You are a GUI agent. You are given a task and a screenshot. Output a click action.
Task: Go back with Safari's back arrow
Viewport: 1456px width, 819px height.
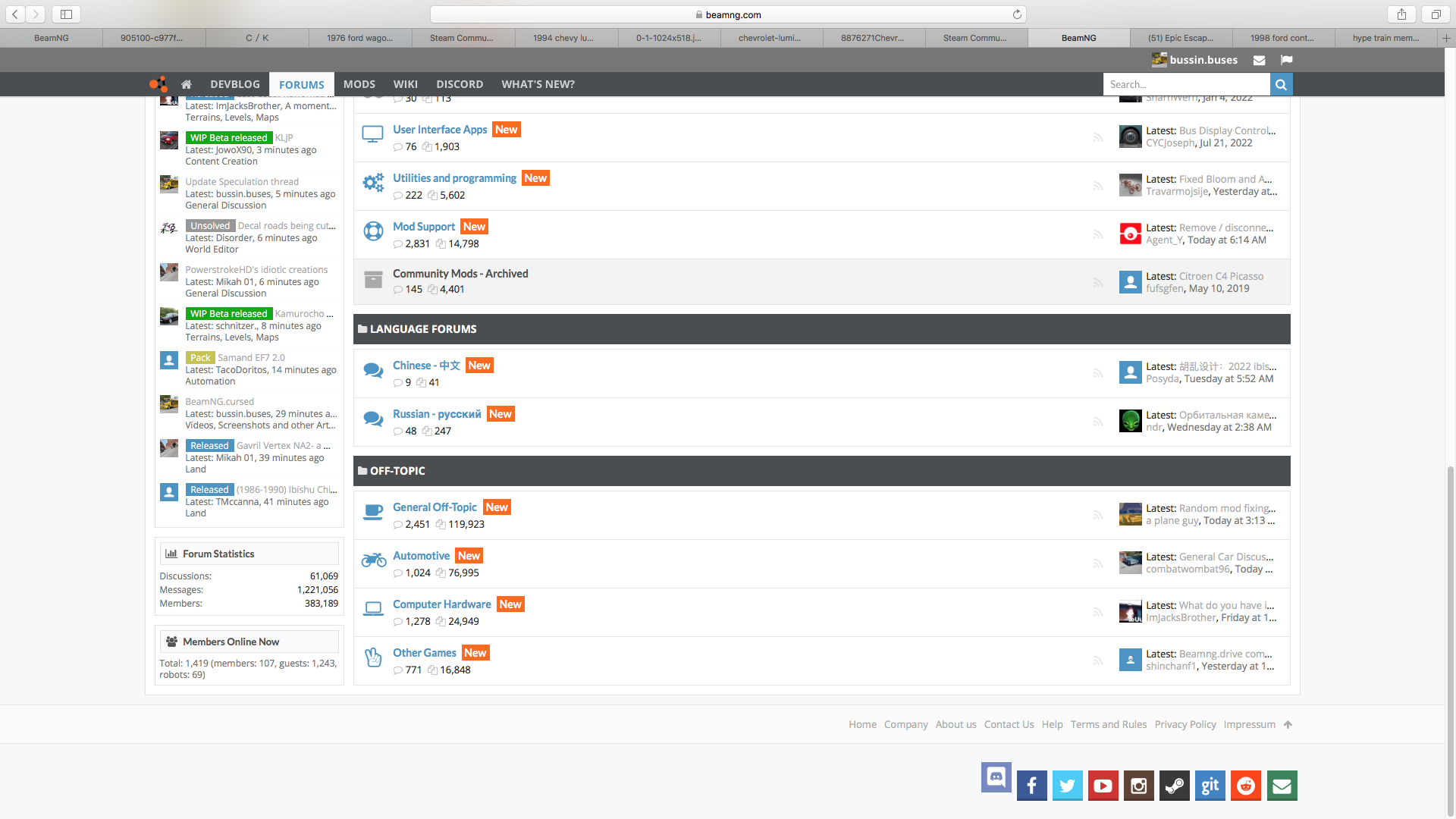[15, 14]
